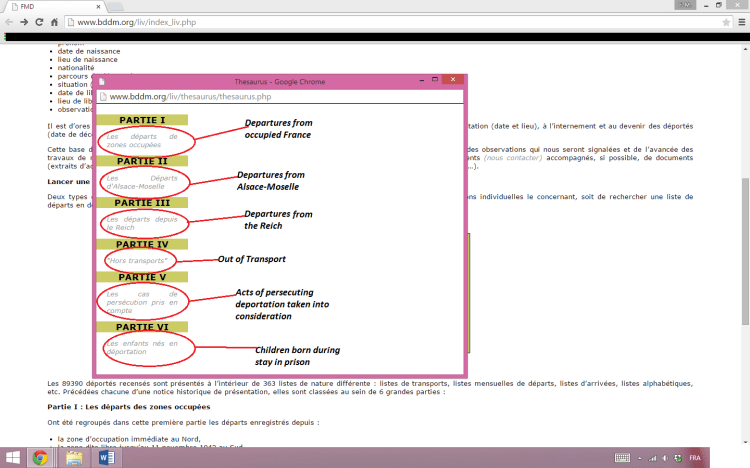Screen dimensions: 750x468
Task: Follow the 'nous contacter' link
Action: click(x=513, y=158)
